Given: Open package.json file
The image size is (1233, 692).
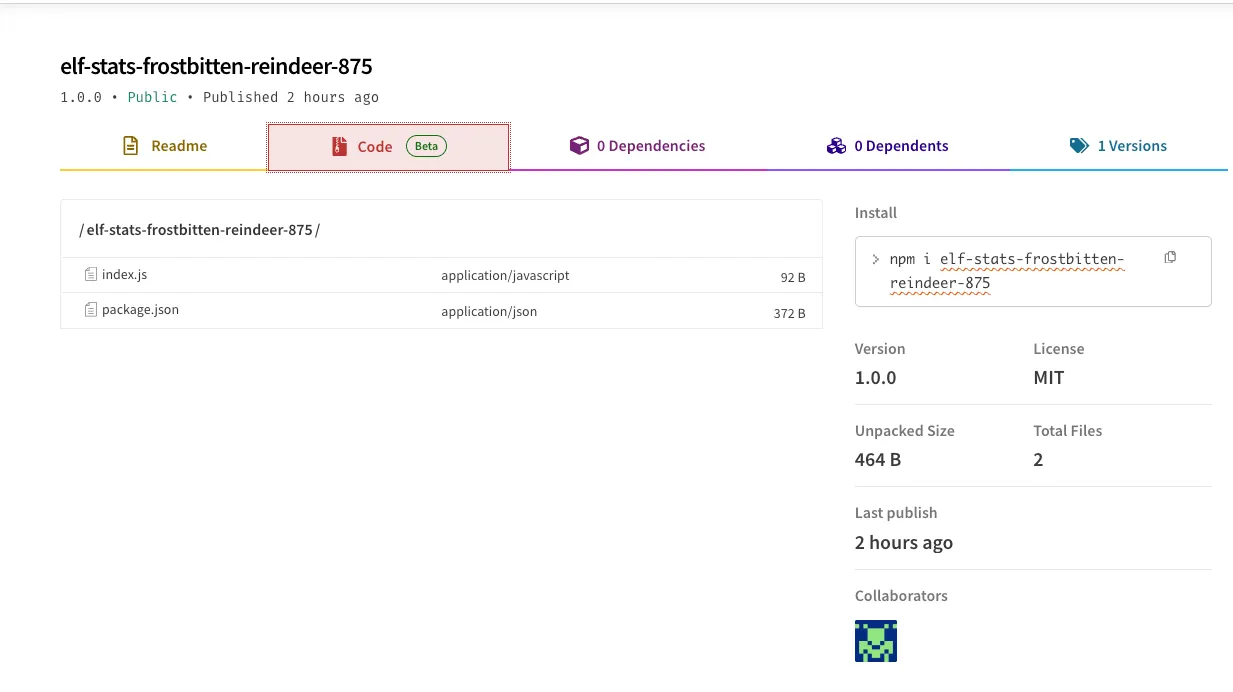Looking at the screenshot, I should click(140, 310).
